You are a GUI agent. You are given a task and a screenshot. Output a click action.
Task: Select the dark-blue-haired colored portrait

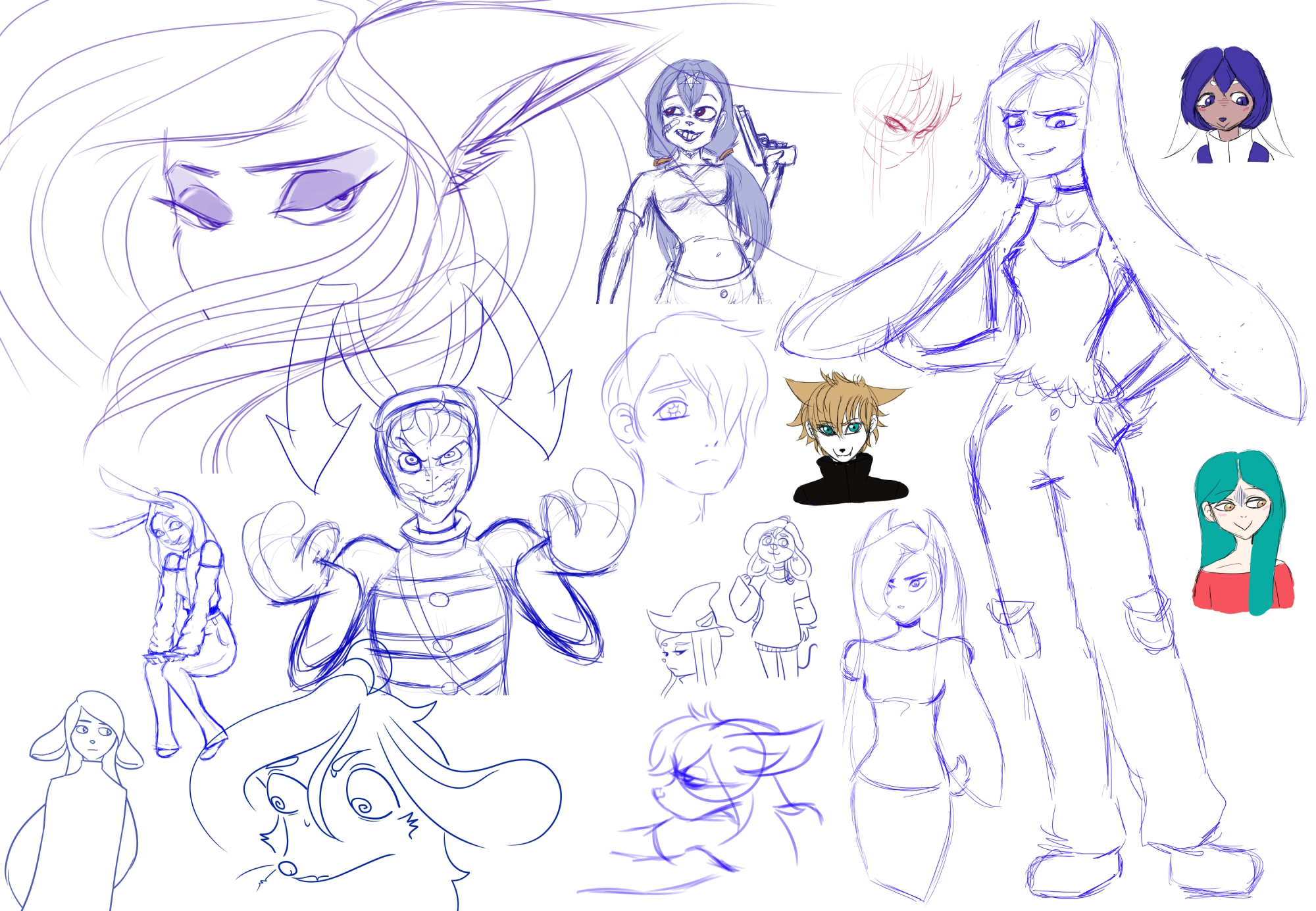[x=1225, y=105]
